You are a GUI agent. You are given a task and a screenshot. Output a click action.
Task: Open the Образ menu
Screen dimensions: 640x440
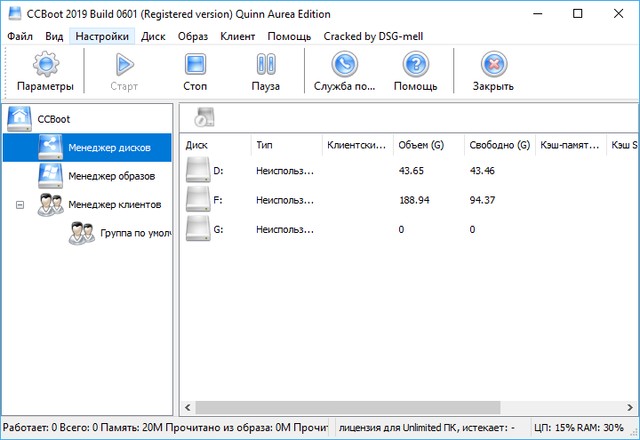(x=193, y=36)
